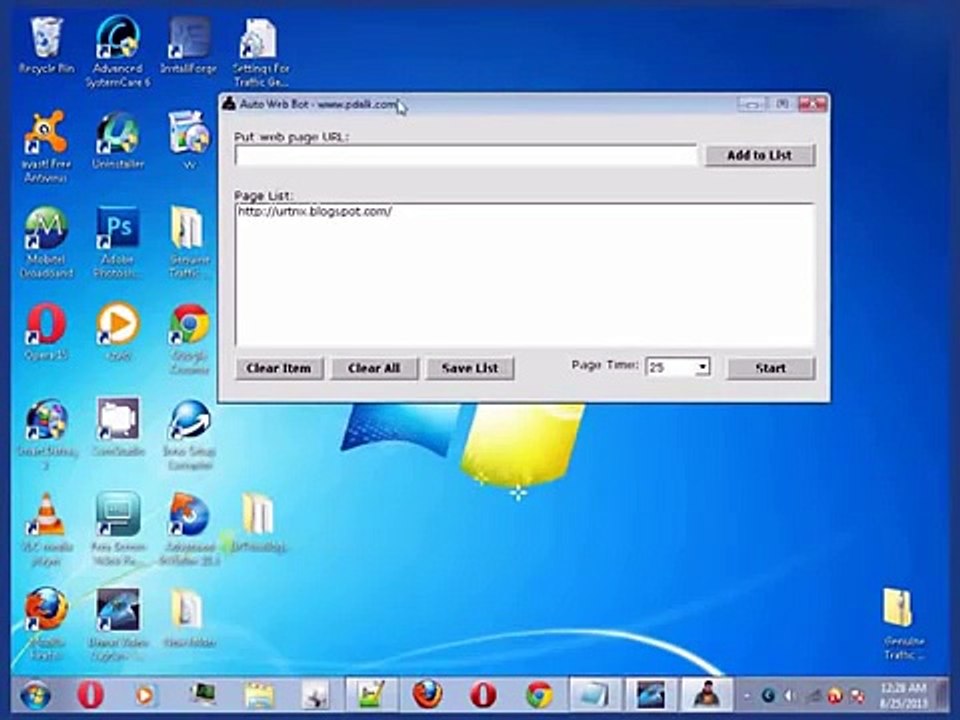Select the Mozilla Firefox desktop icon
This screenshot has height=720, width=960.
click(x=47, y=624)
